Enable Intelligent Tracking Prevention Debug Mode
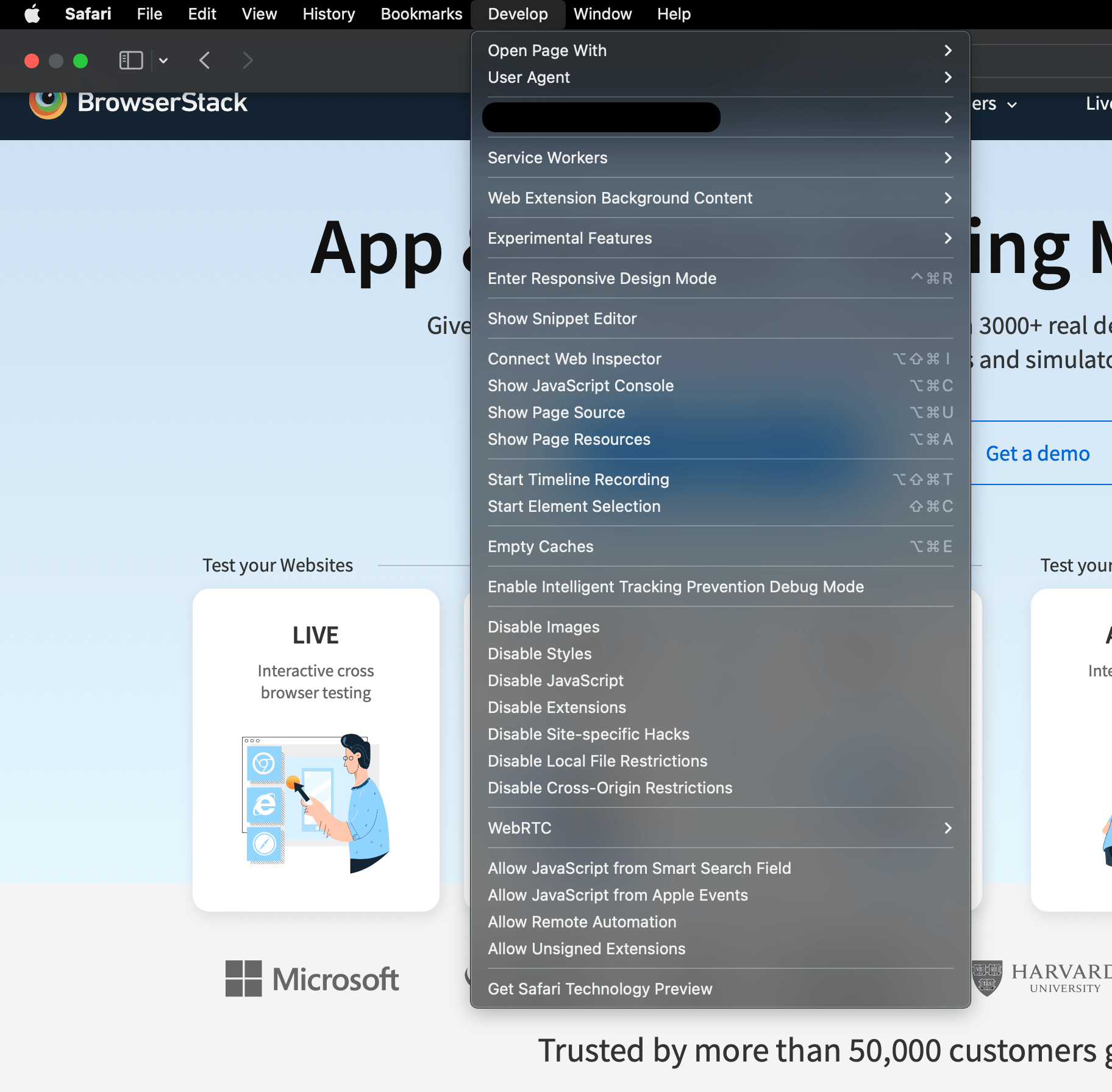The height and width of the screenshot is (1092, 1112). point(675,587)
